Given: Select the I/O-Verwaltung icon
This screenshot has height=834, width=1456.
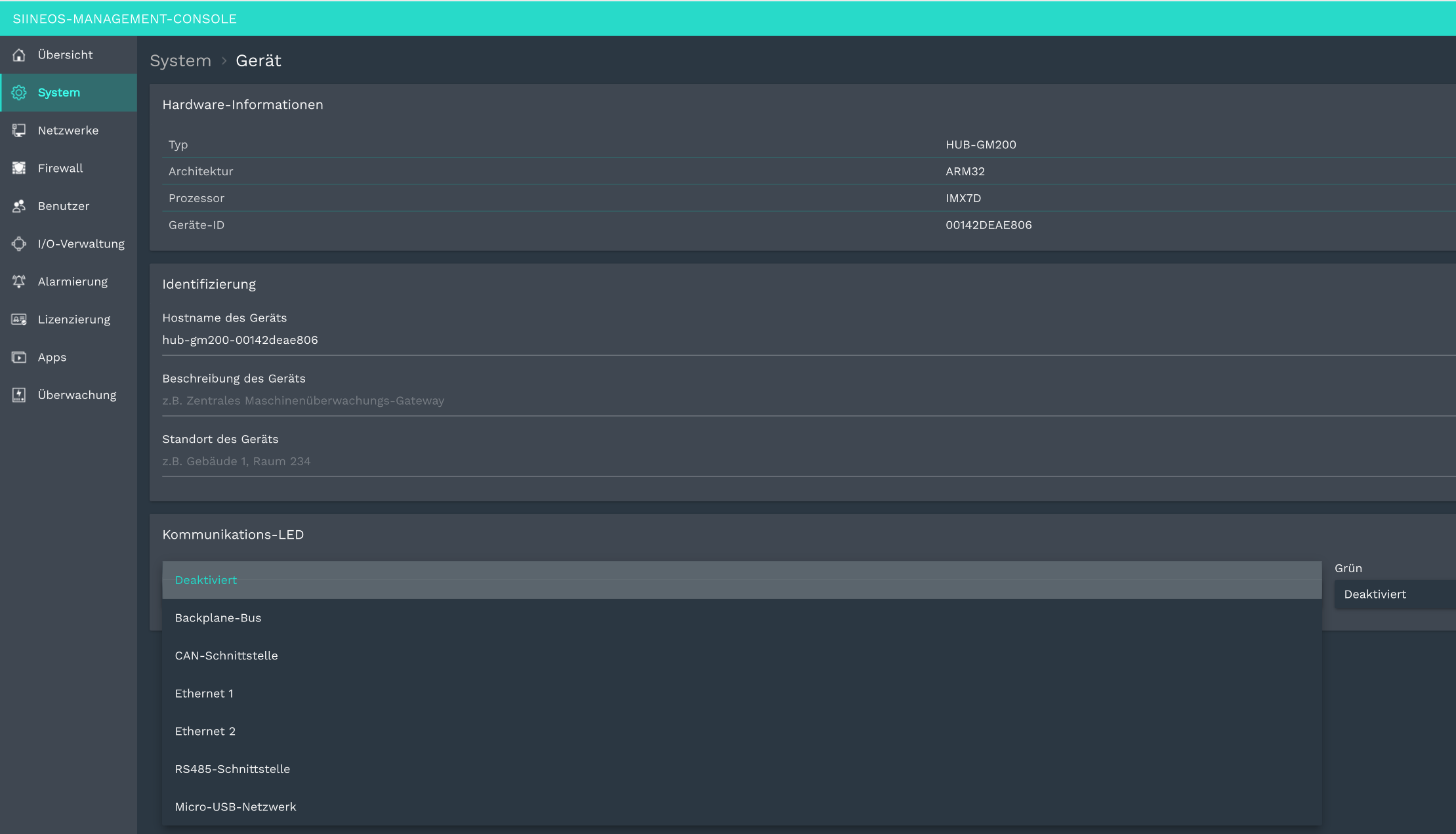Looking at the screenshot, I should 19,243.
